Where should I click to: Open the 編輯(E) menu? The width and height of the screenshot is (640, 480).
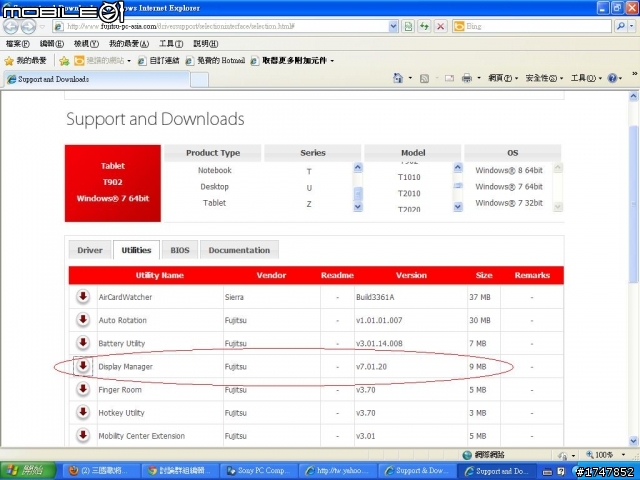[x=51, y=43]
